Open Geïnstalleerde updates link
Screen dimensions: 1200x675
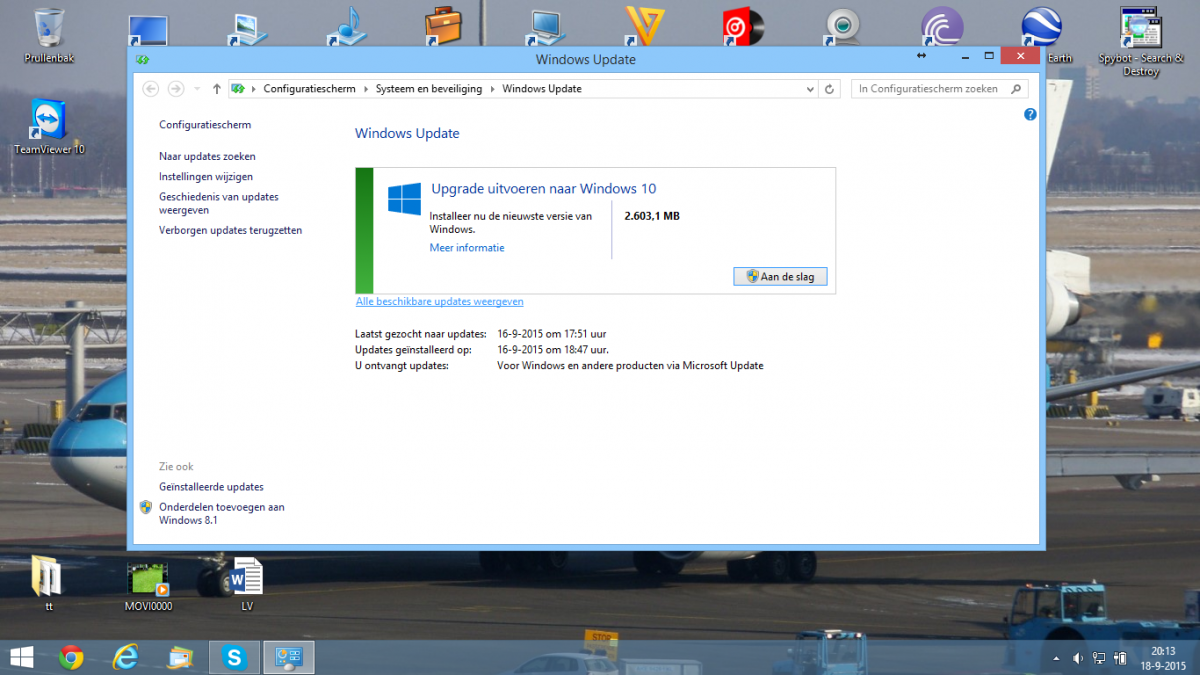(x=211, y=487)
